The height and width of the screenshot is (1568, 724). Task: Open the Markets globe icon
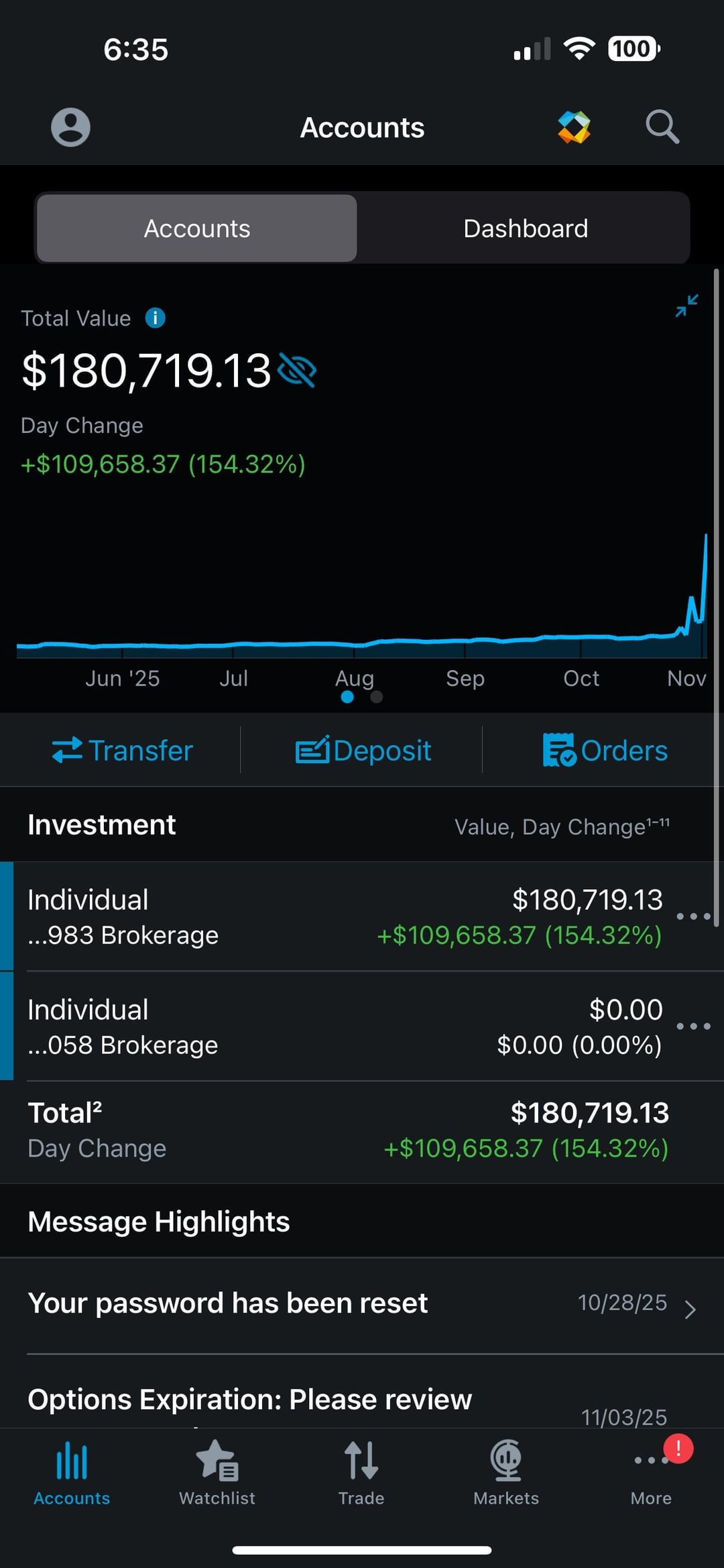pyautogui.click(x=506, y=1472)
